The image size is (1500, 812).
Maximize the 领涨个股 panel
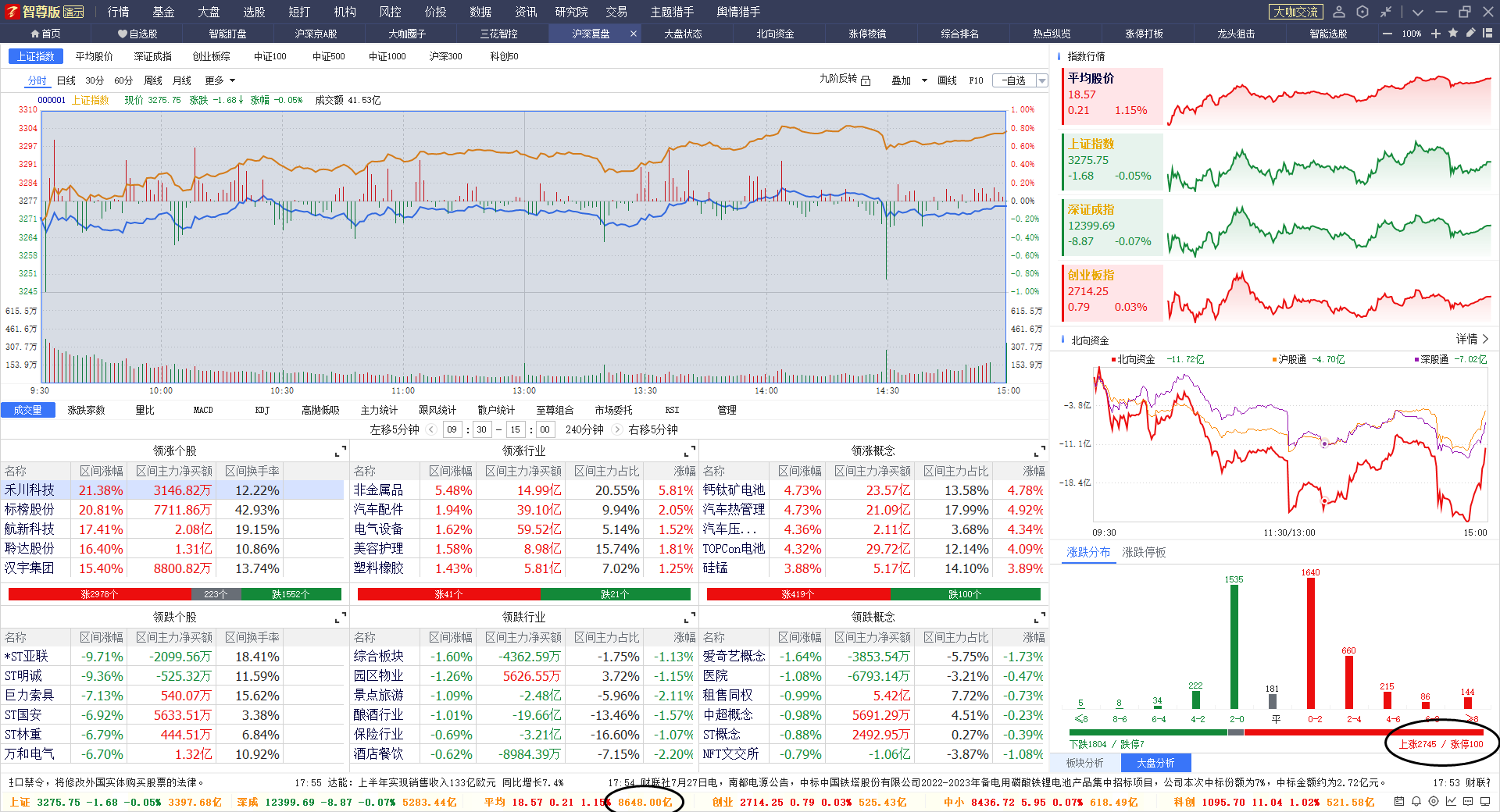(341, 451)
